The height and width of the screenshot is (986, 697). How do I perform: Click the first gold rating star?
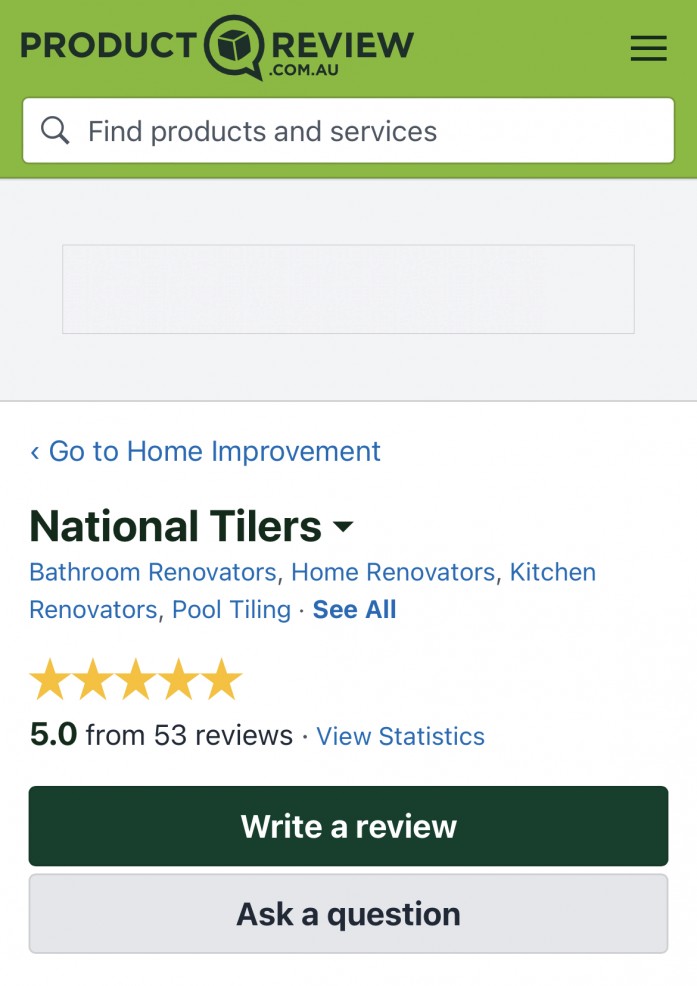coord(49,680)
